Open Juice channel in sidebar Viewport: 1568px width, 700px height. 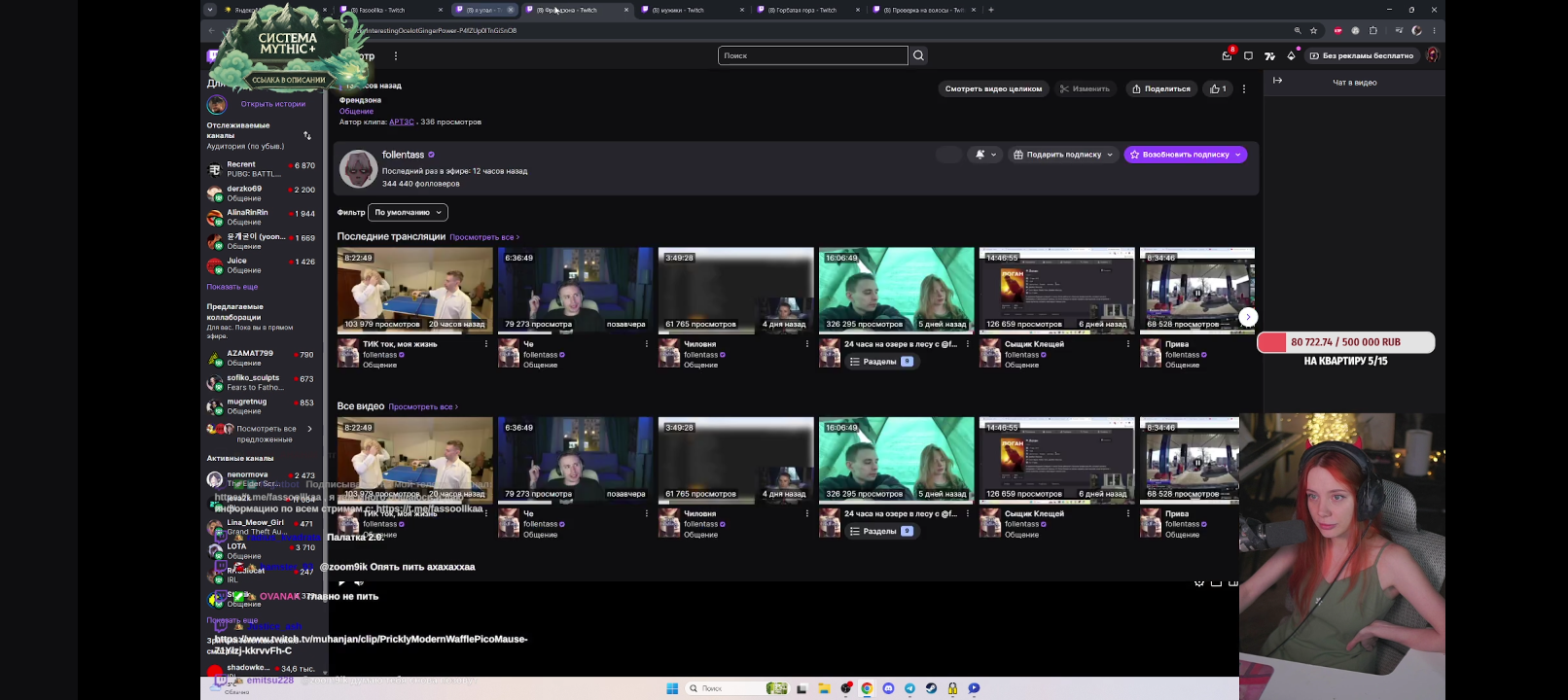[261, 265]
